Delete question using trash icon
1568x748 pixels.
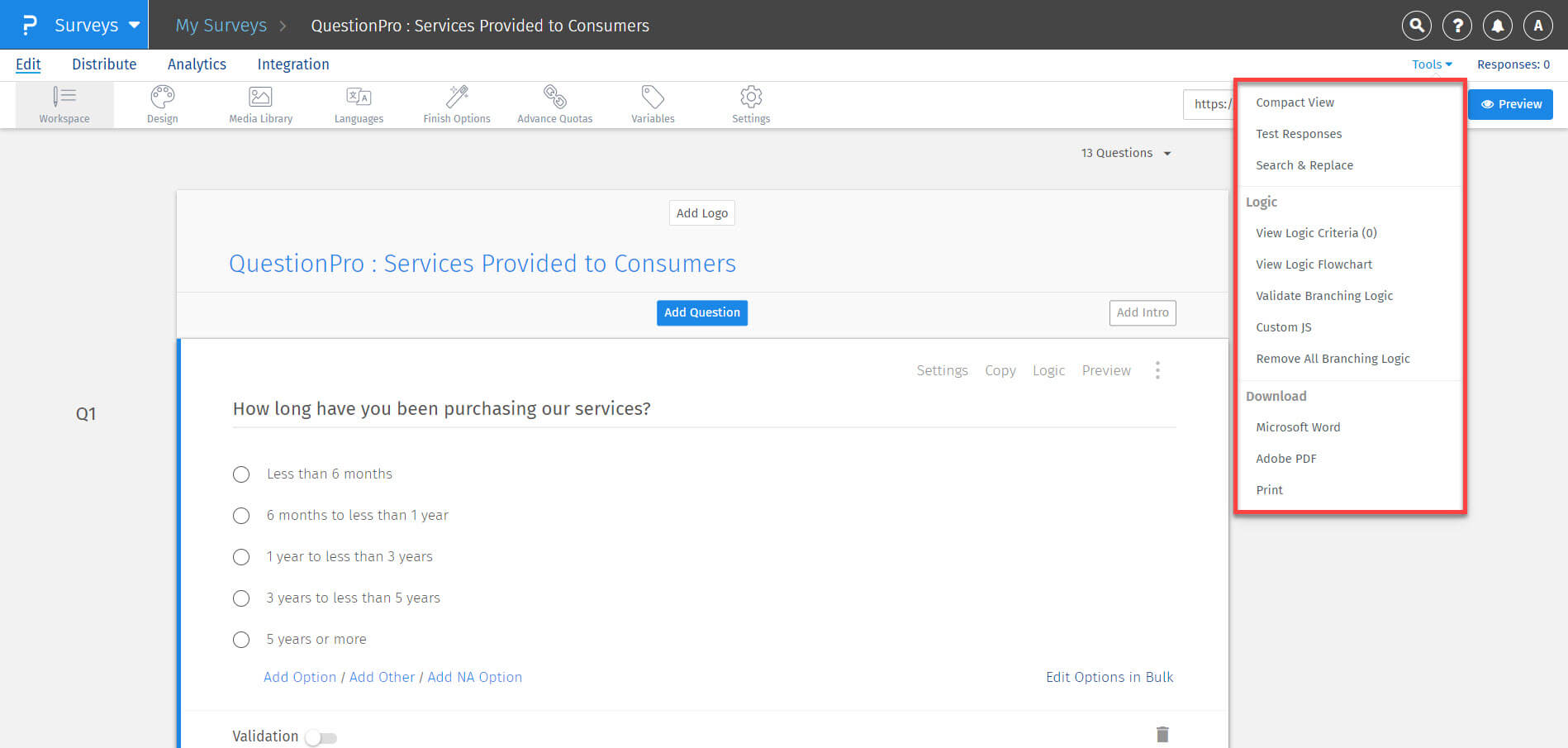tap(1162, 734)
